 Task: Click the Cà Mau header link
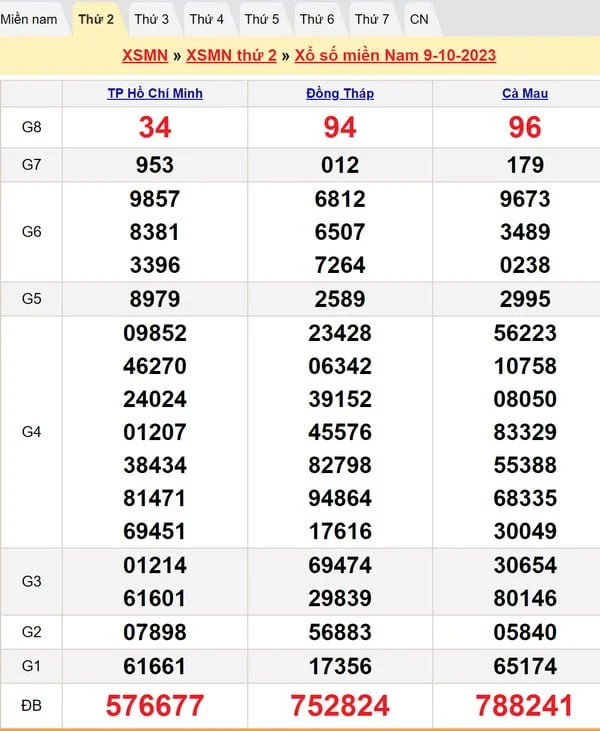pos(524,93)
